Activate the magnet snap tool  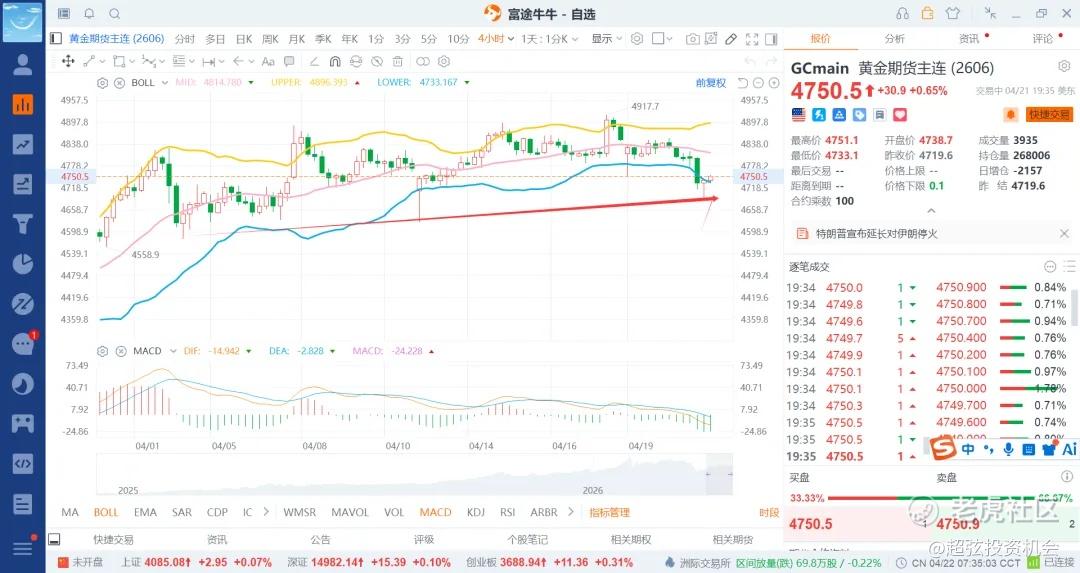[335, 61]
